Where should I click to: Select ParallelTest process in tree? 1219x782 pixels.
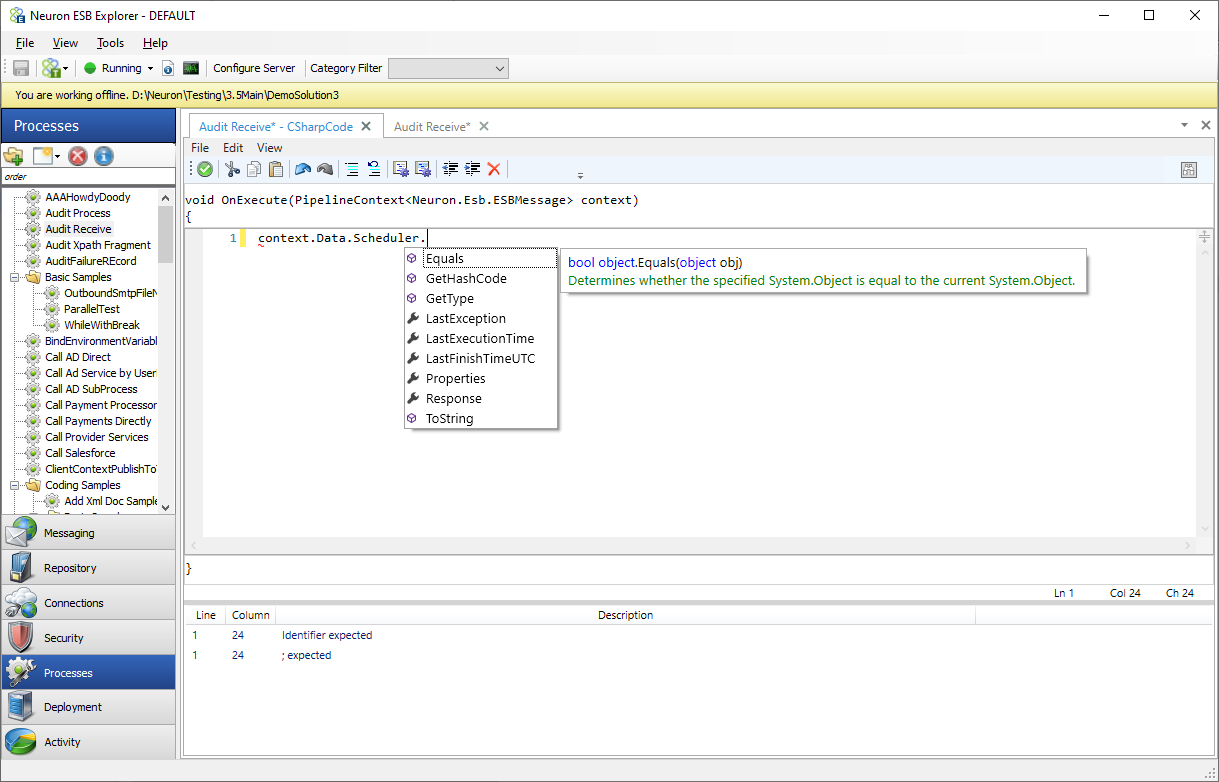click(x=92, y=309)
